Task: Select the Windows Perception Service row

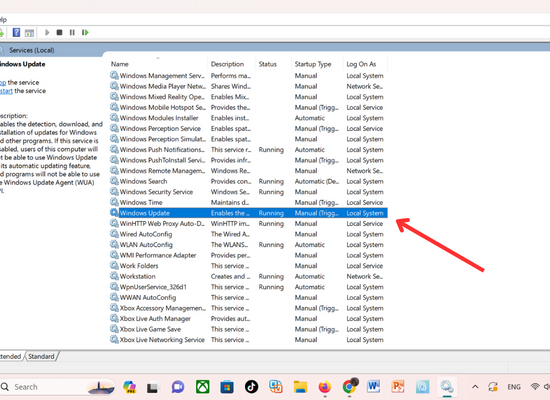Action: tap(248, 129)
